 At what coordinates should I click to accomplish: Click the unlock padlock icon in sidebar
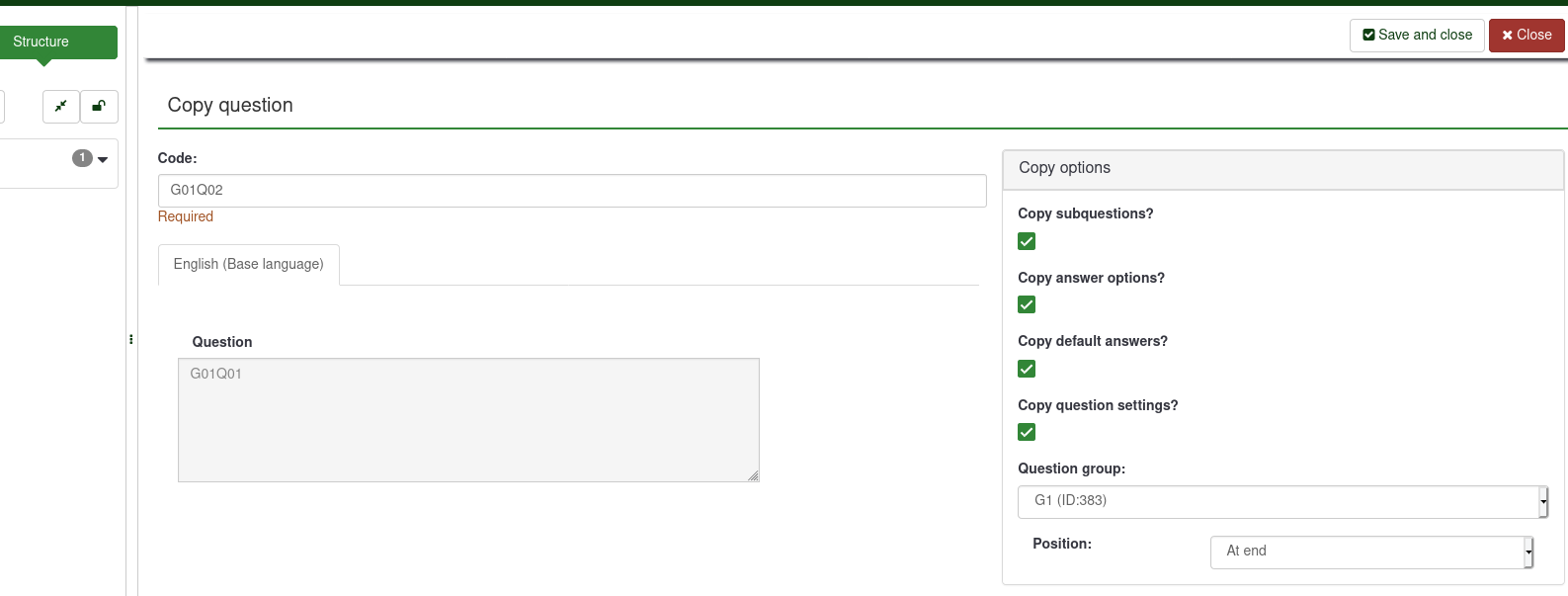(x=99, y=107)
